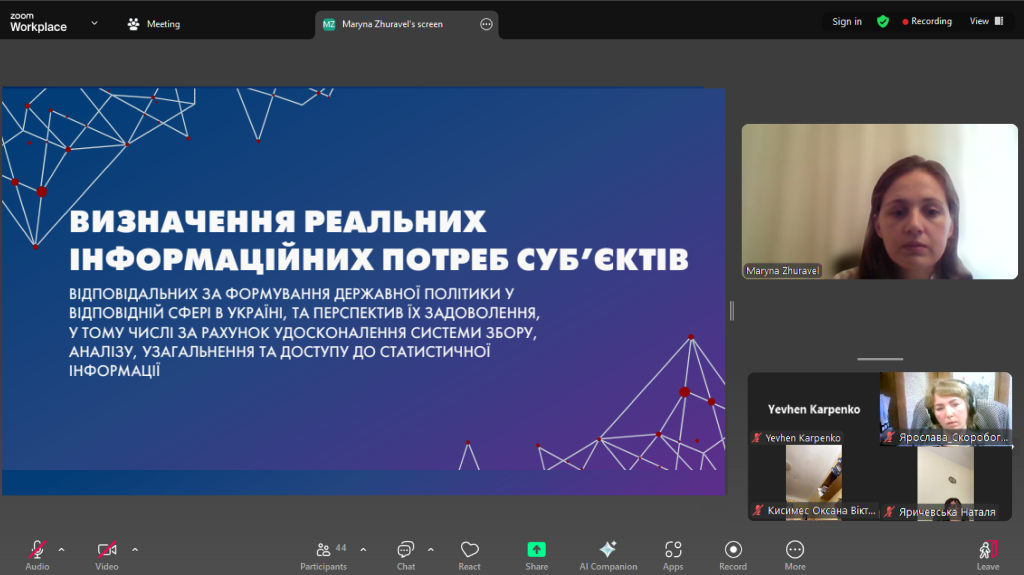Viewport: 1024px width, 575px height.
Task: Select Yevhen Karpenko's participant tile
Action: [814, 409]
